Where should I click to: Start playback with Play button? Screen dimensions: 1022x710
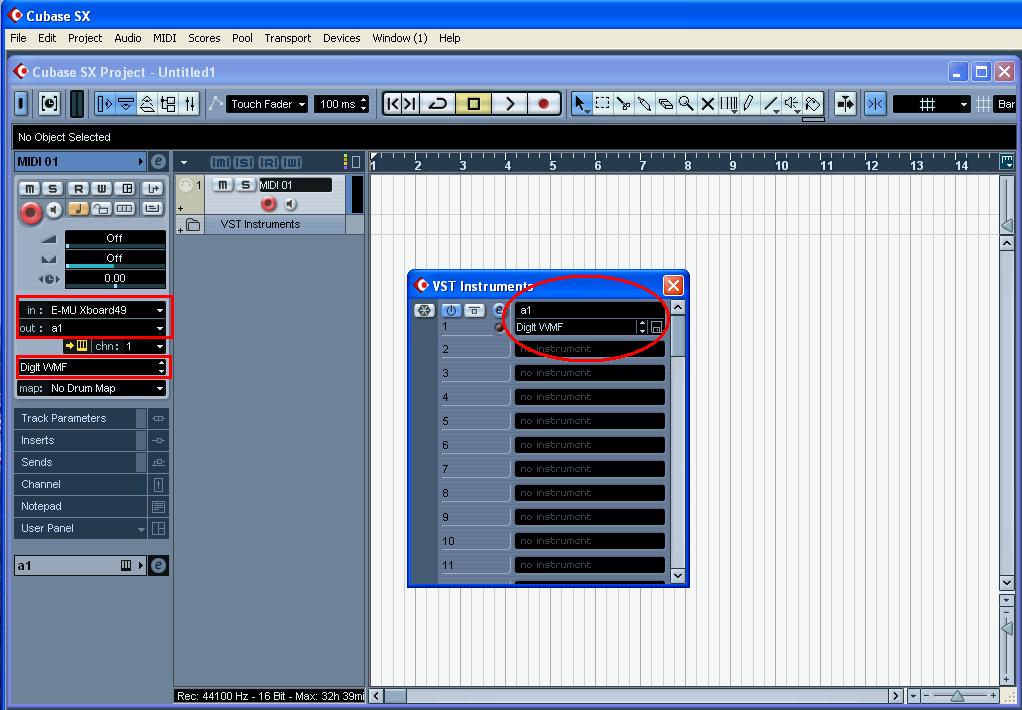point(510,104)
